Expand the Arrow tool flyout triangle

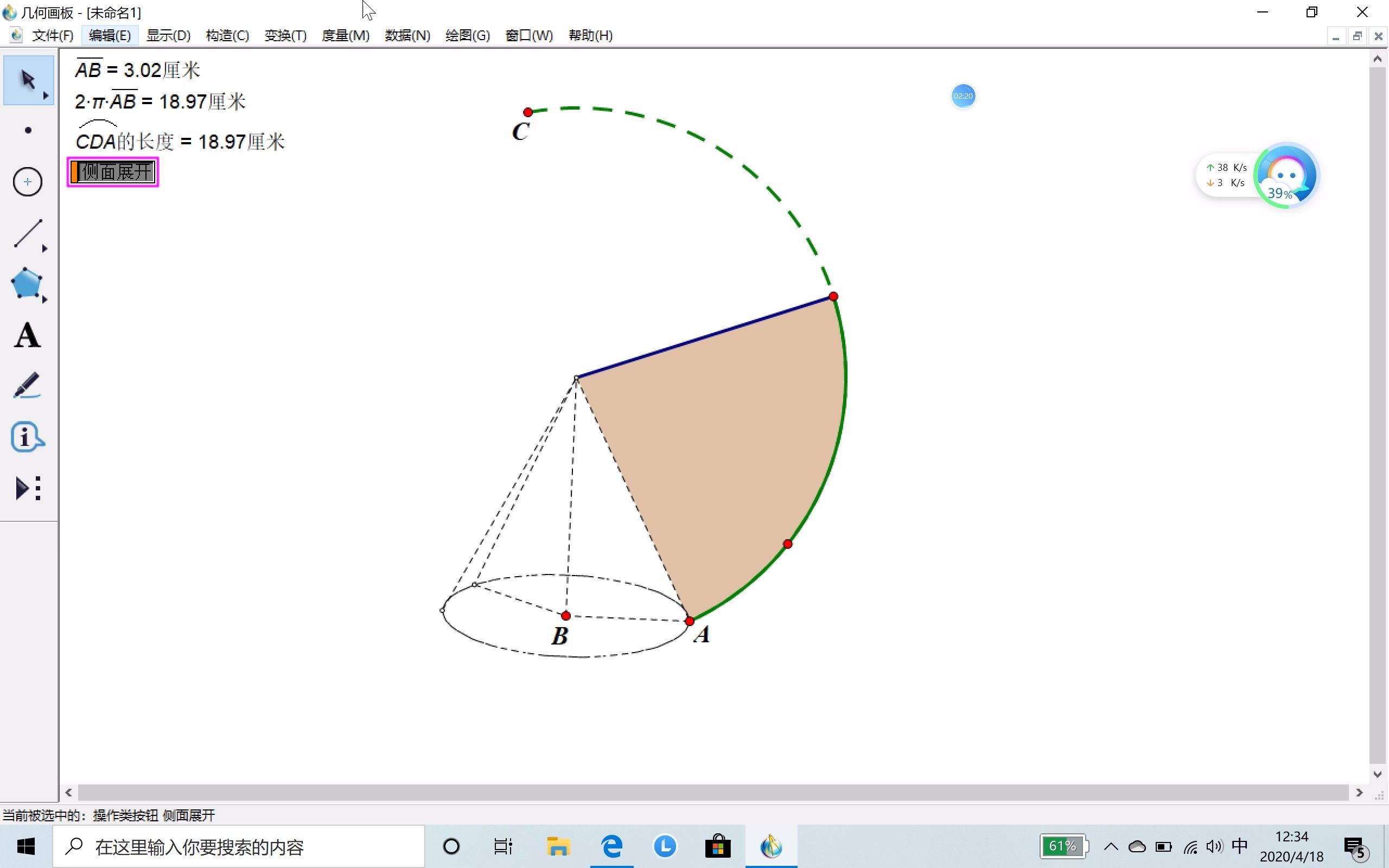coord(46,96)
